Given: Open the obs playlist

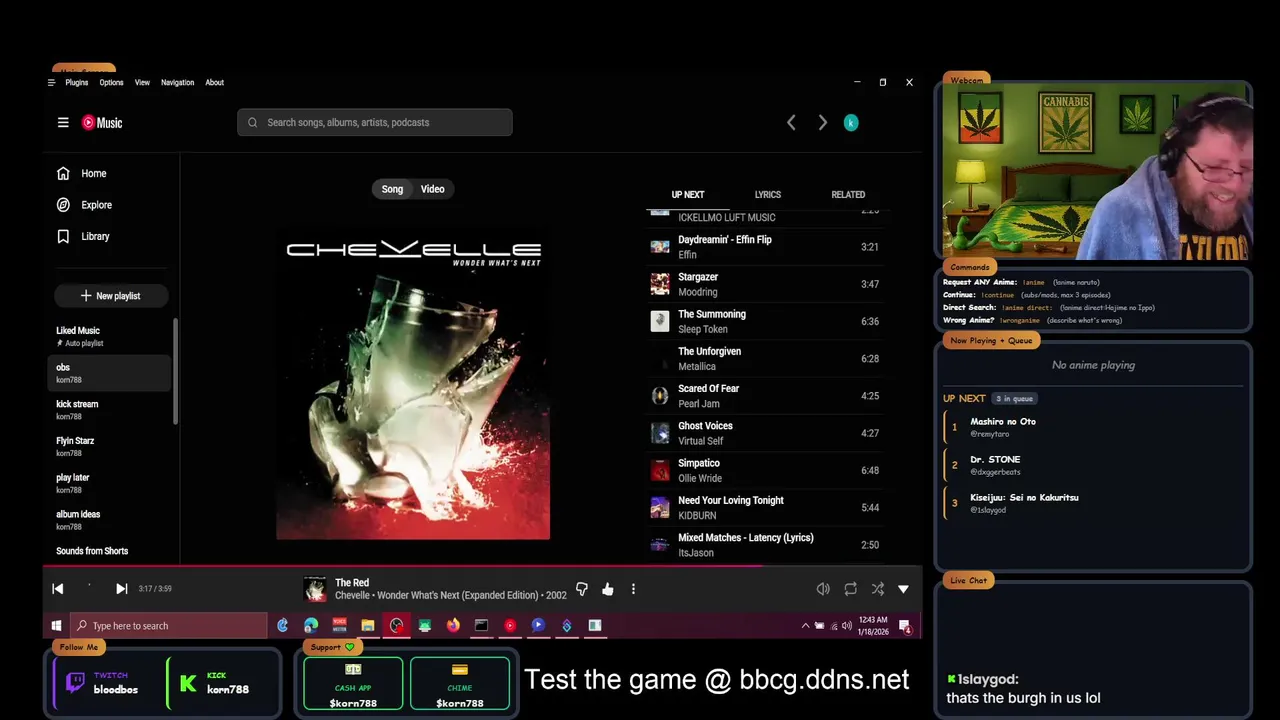Looking at the screenshot, I should (111, 373).
